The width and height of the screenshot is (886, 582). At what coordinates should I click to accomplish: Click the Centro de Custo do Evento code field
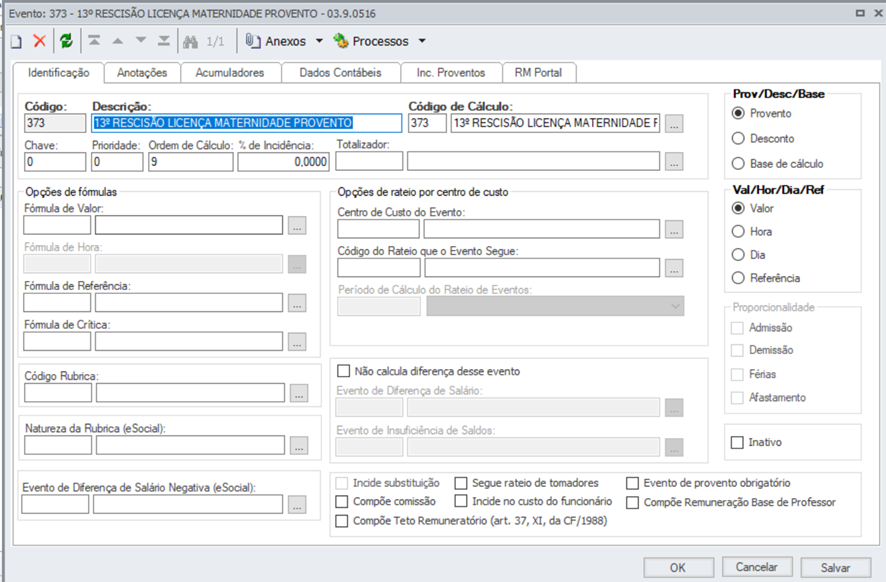coord(379,229)
